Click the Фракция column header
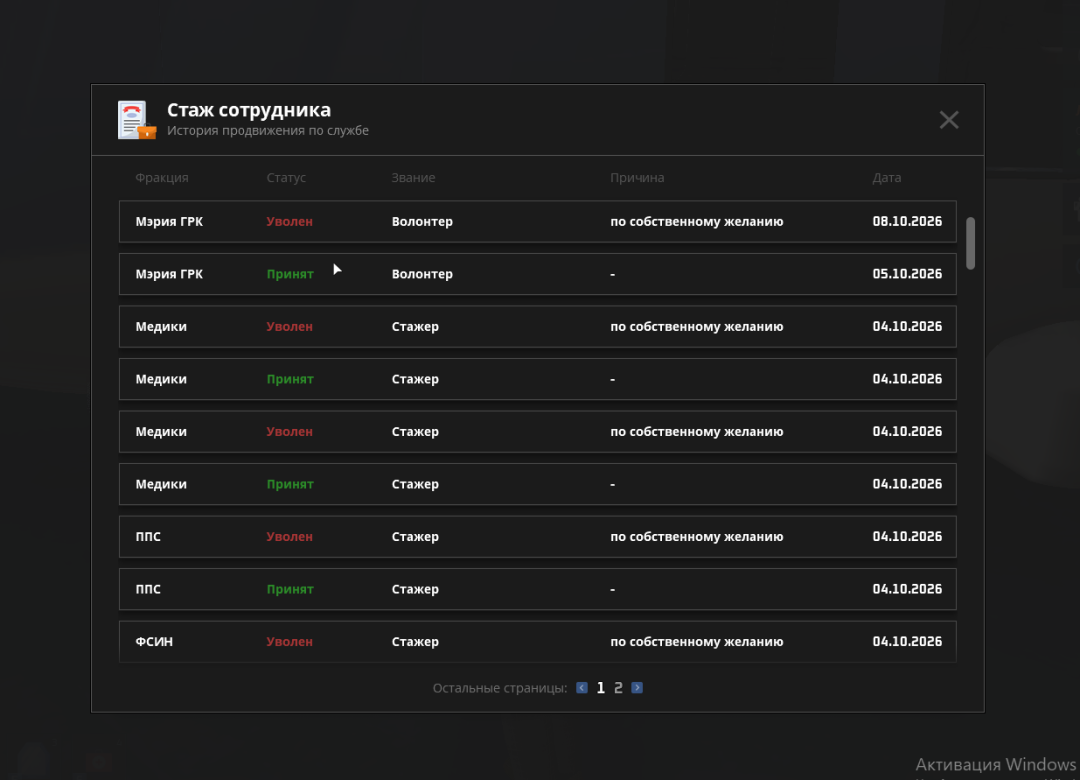This screenshot has height=780, width=1080. 162,178
